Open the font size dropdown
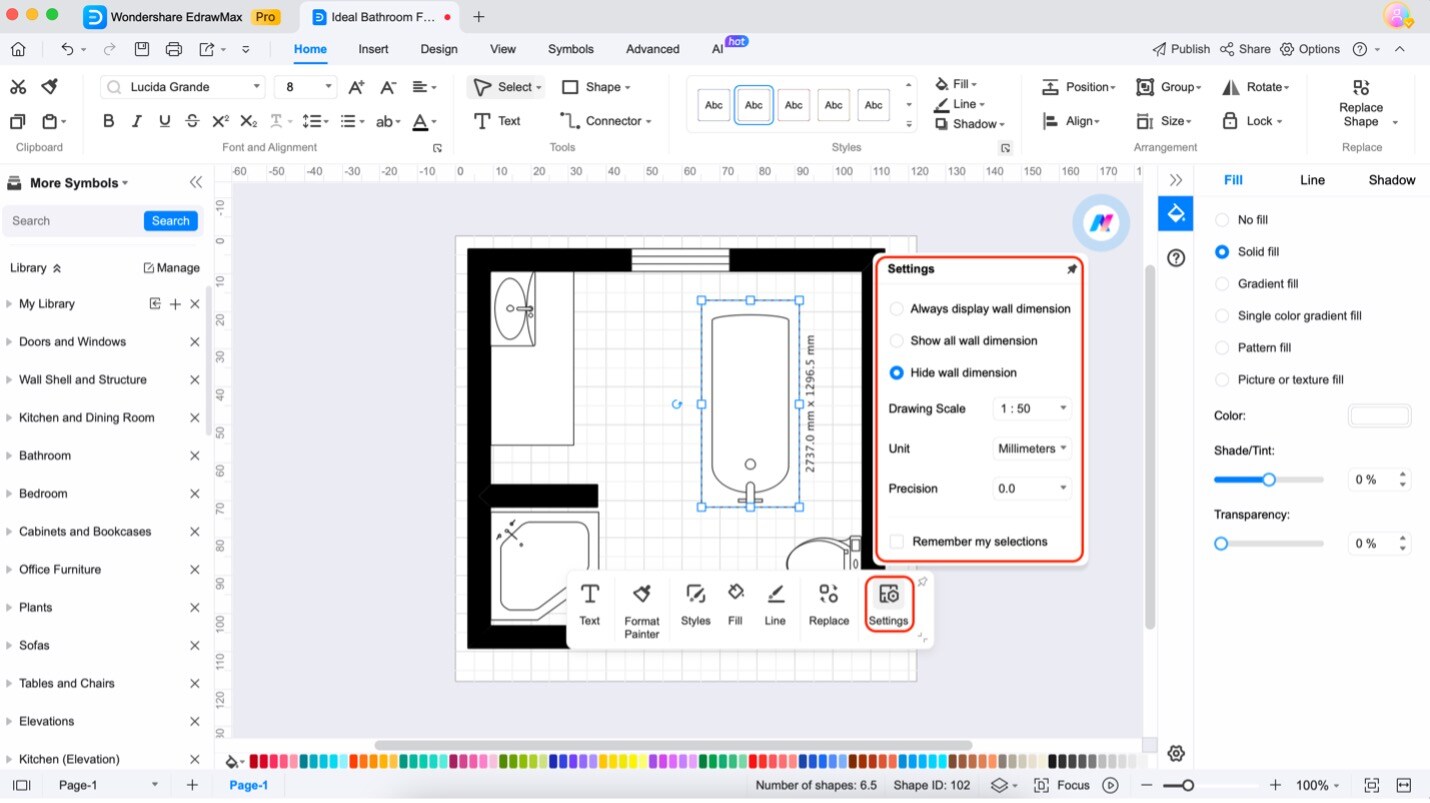 (306, 87)
